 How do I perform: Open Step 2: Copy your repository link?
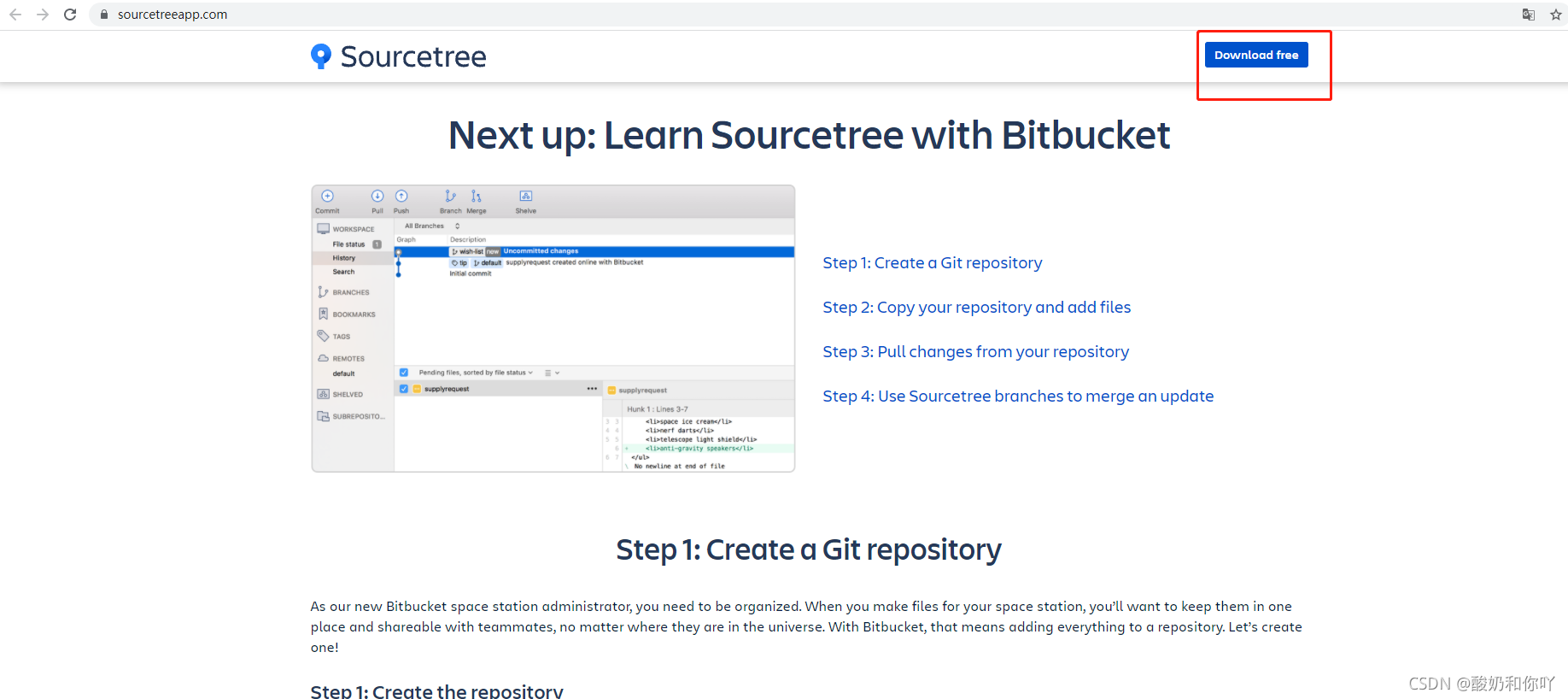click(x=977, y=308)
